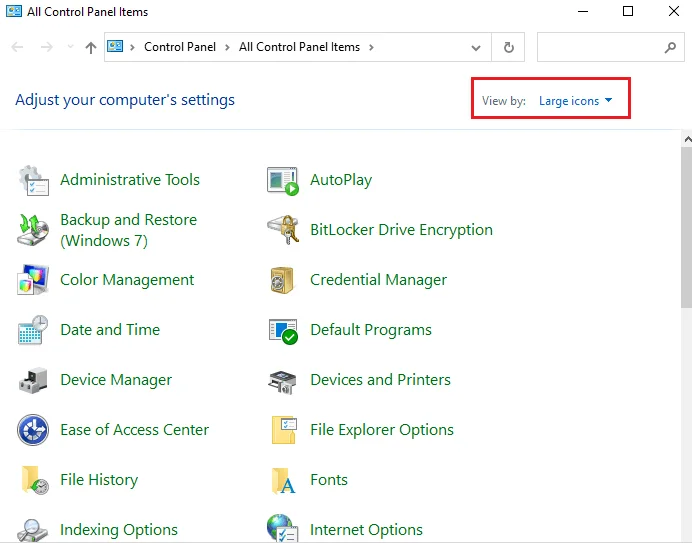Image resolution: width=692 pixels, height=543 pixels.
Task: Open the Ease of Access Center link
Action: pyautogui.click(x=135, y=430)
